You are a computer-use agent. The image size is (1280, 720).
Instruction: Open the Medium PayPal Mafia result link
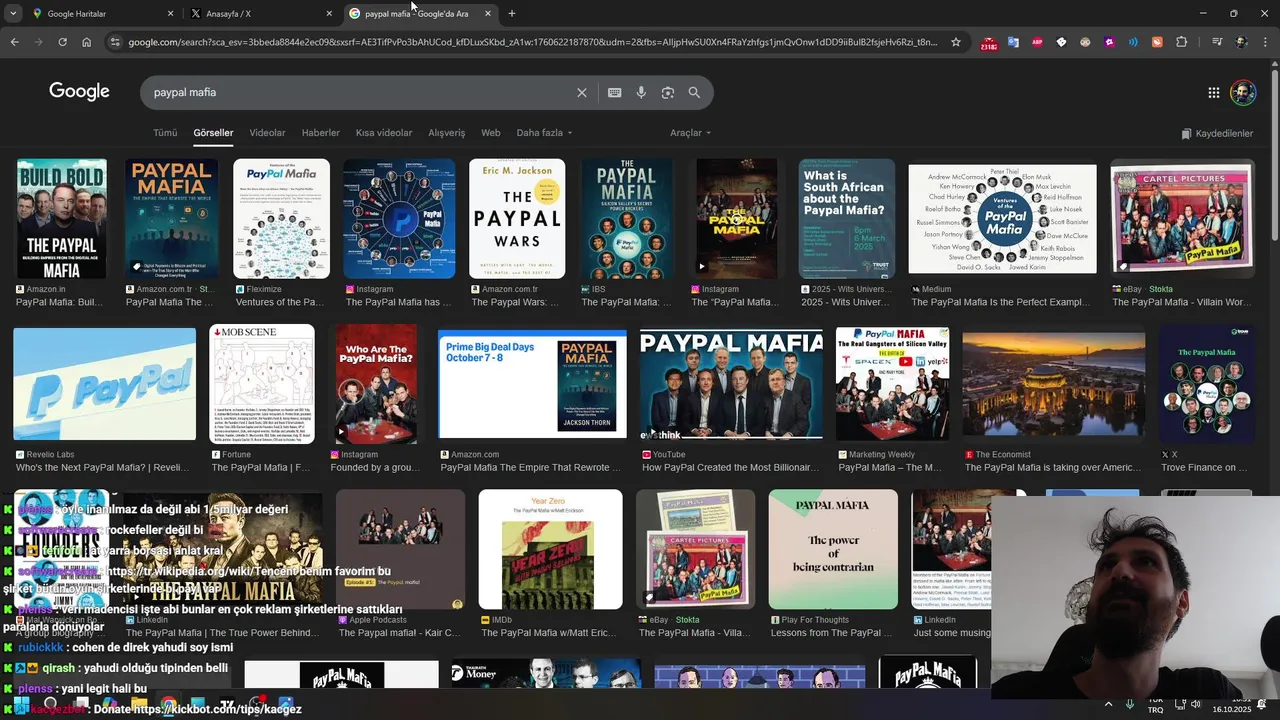point(1000,302)
